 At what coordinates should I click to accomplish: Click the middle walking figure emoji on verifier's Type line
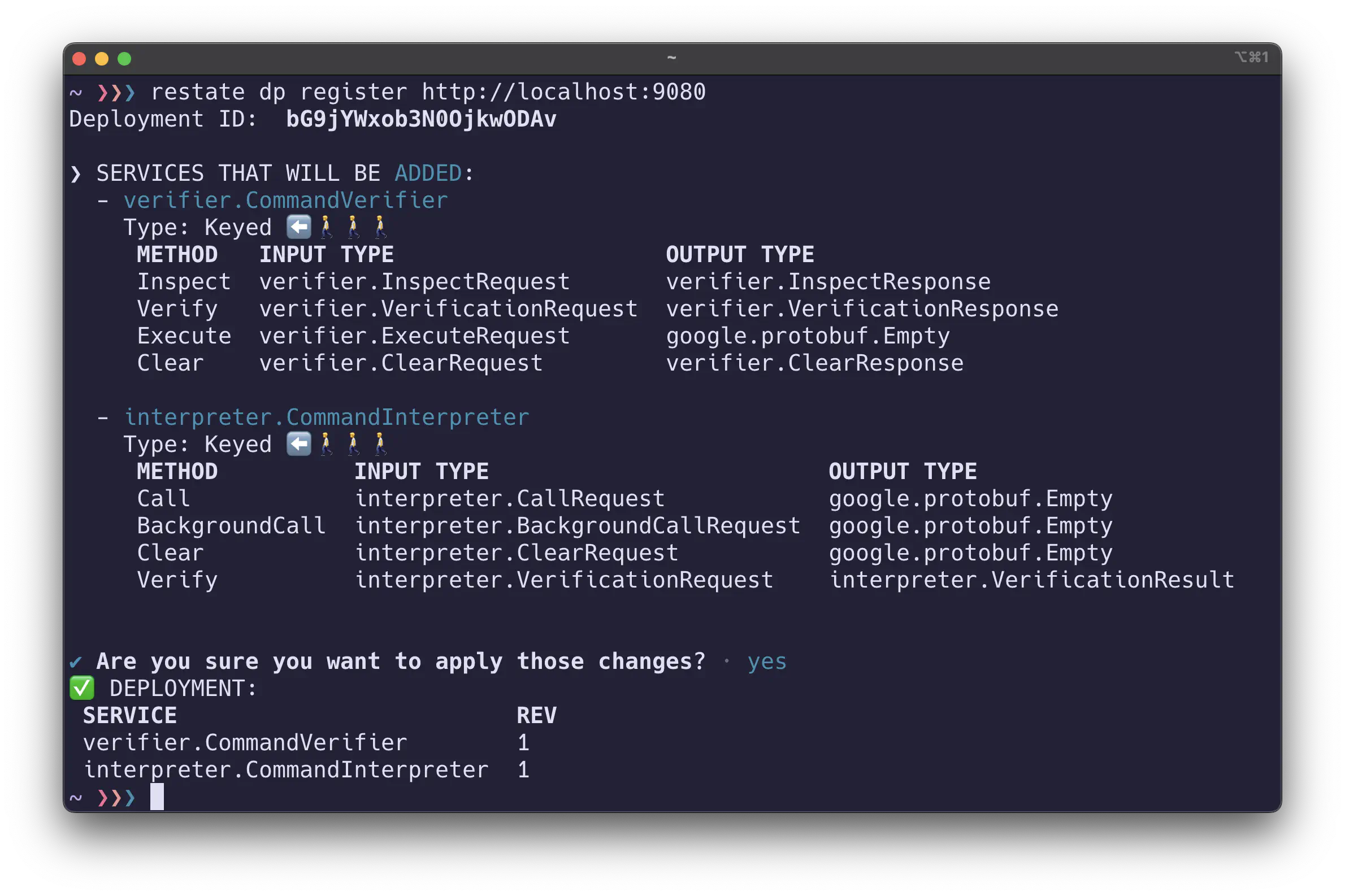pos(352,227)
